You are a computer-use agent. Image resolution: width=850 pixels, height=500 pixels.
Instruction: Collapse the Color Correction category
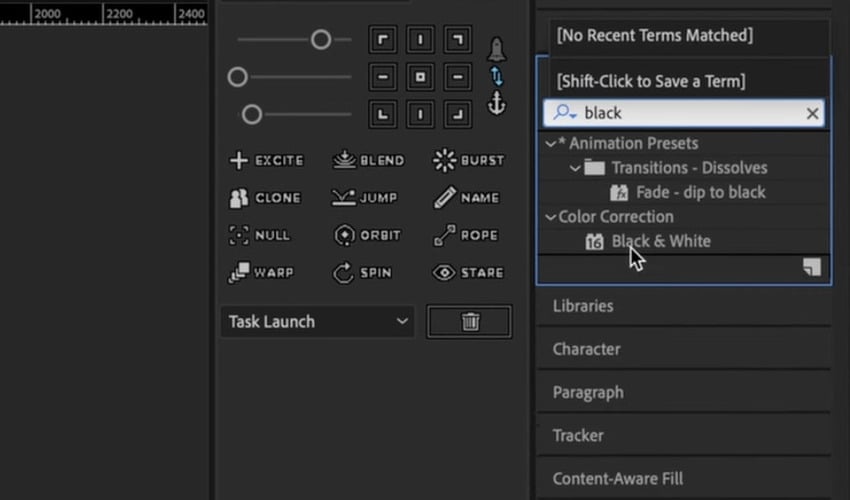coord(551,217)
